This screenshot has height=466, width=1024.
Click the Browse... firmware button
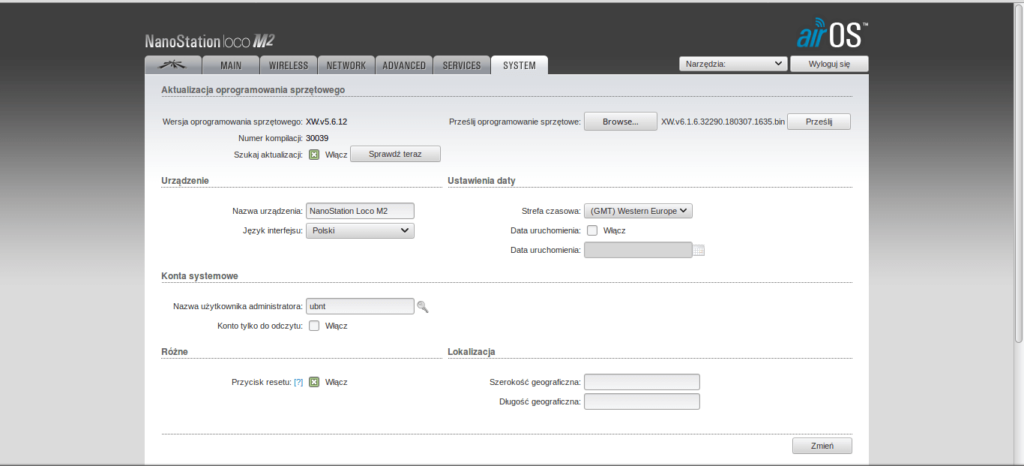[x=620, y=122]
